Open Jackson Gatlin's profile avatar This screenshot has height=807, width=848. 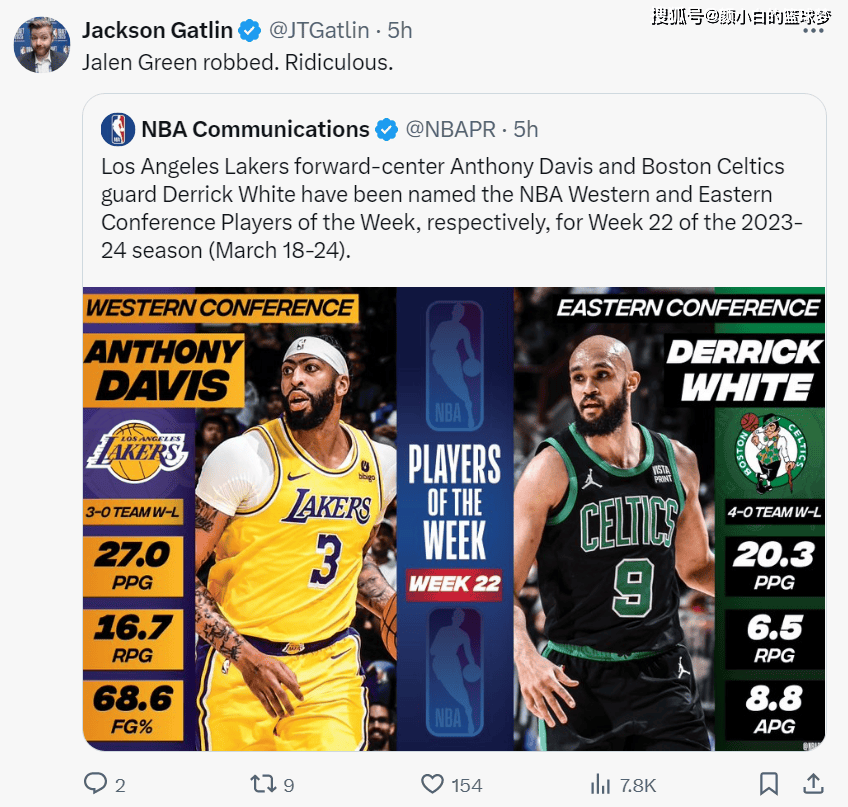coord(41,45)
